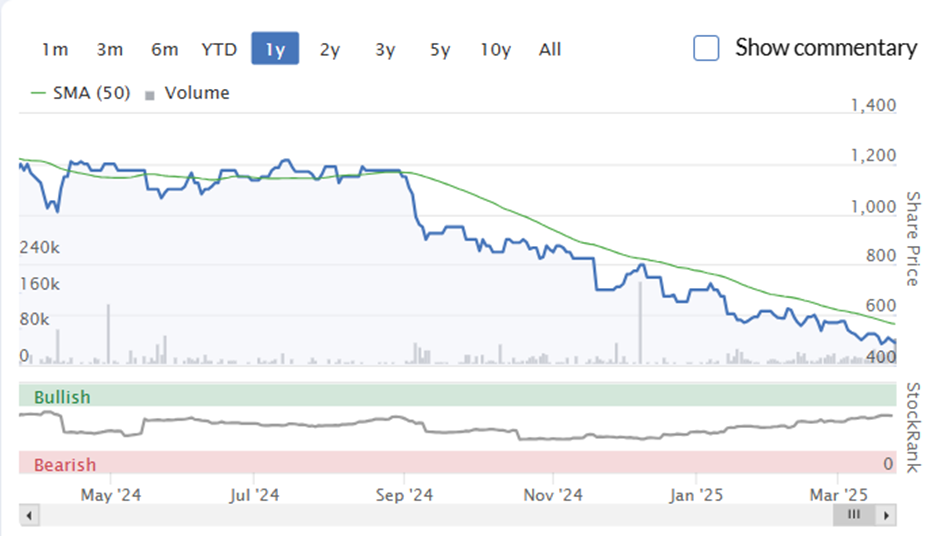Select the 10y time range
This screenshot has width=940, height=536.
point(495,49)
